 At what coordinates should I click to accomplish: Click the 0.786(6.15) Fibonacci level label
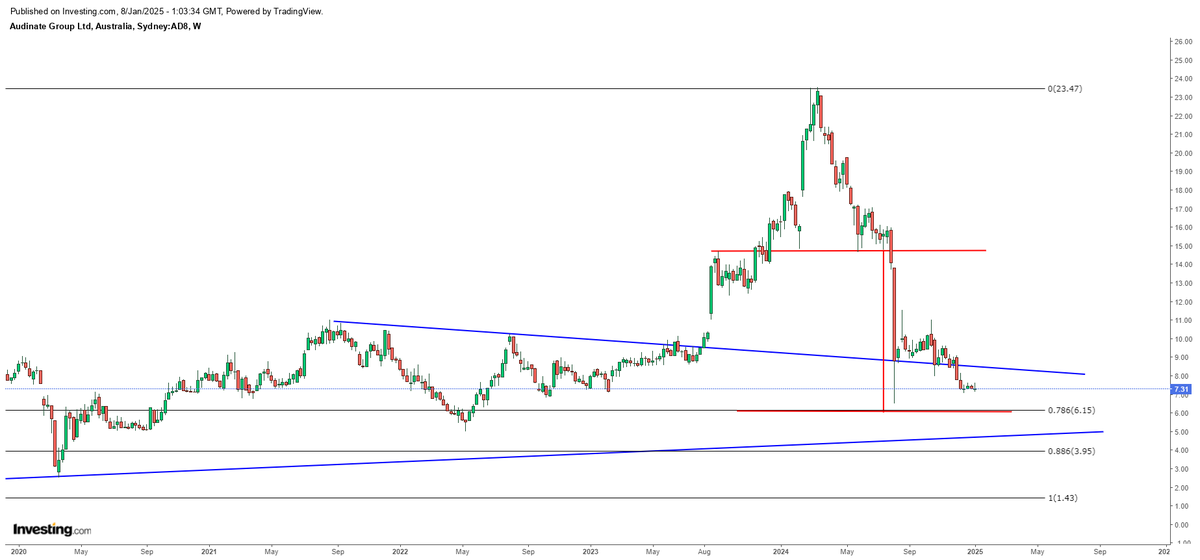[1073, 410]
